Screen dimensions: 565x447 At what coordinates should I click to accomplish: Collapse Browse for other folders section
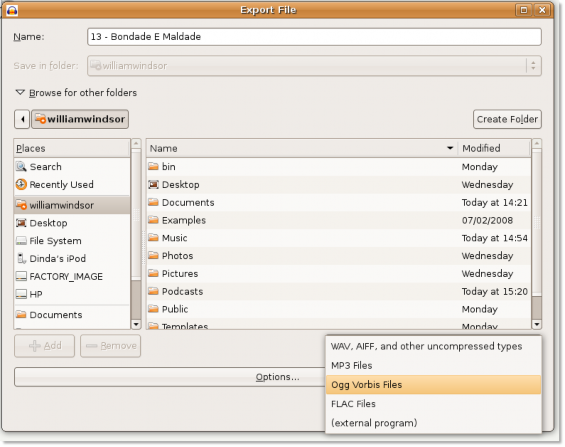pos(20,93)
